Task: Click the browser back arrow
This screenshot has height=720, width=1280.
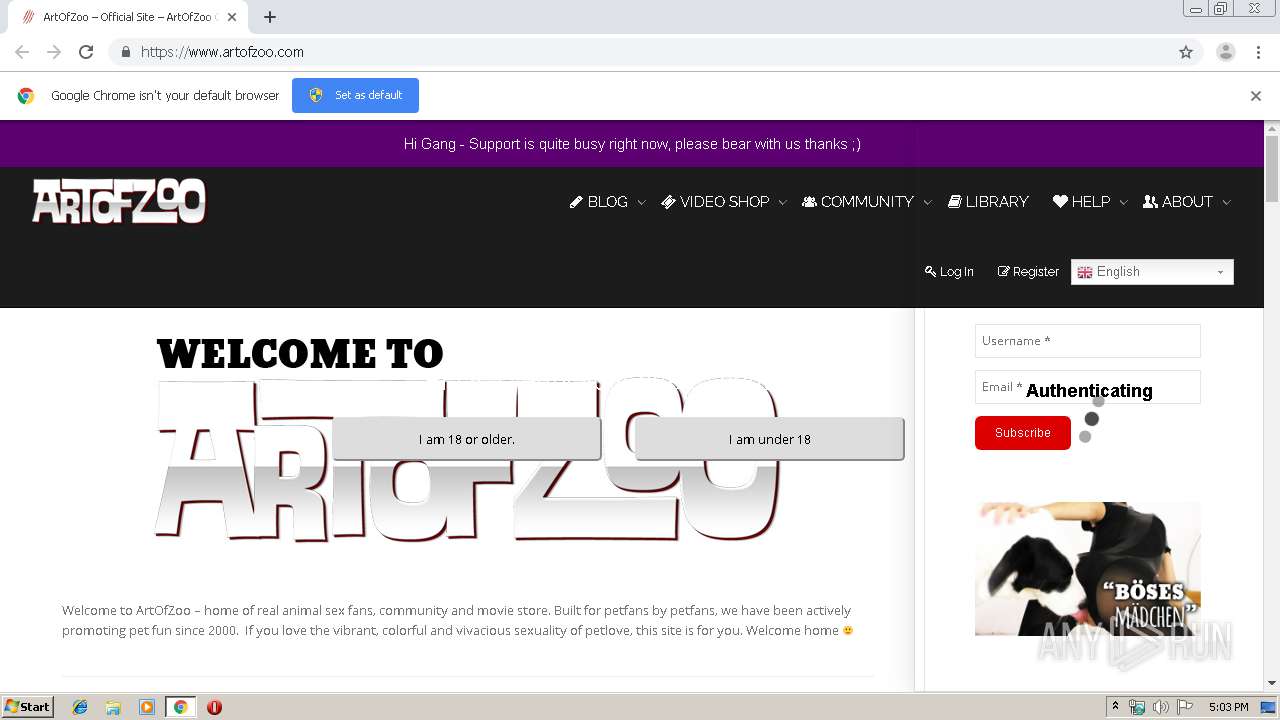Action: point(22,52)
